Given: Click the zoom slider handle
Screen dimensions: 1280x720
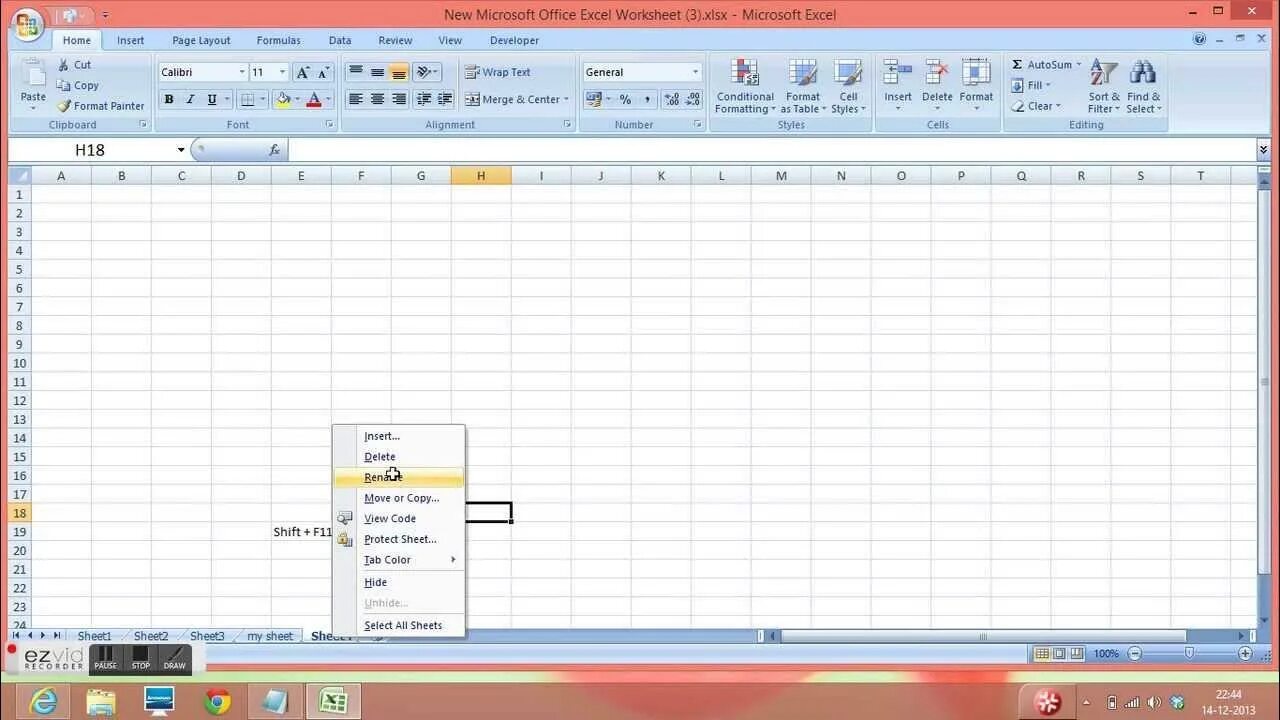Looking at the screenshot, I should coord(1189,653).
